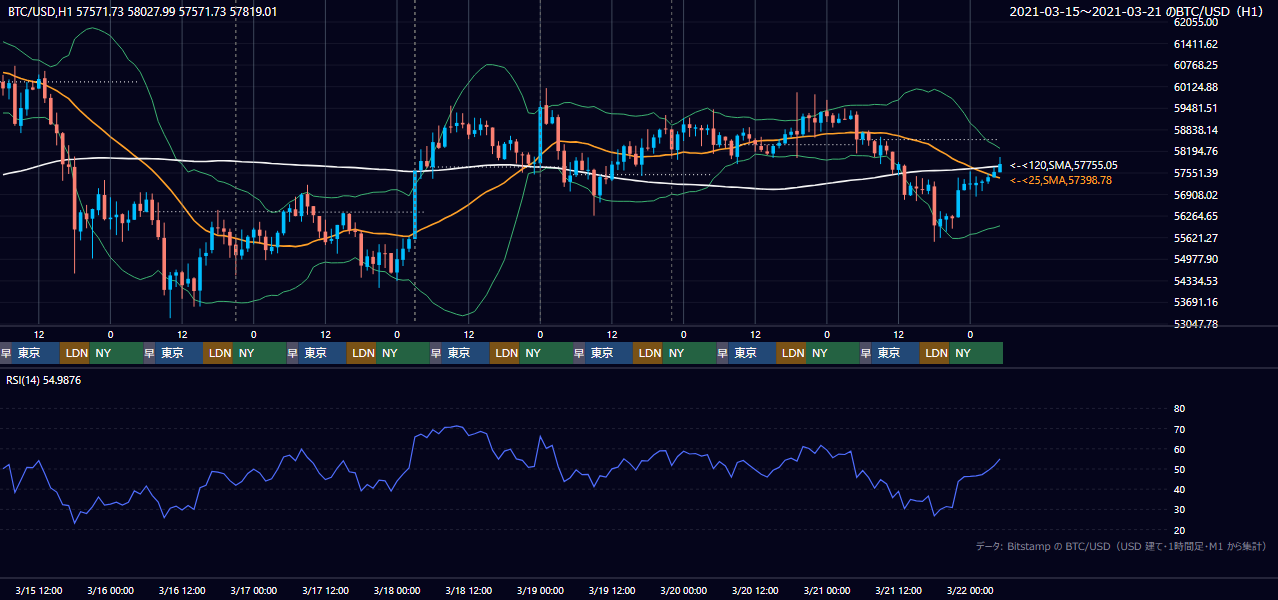Click the RSI 30 level label

click(1179, 509)
